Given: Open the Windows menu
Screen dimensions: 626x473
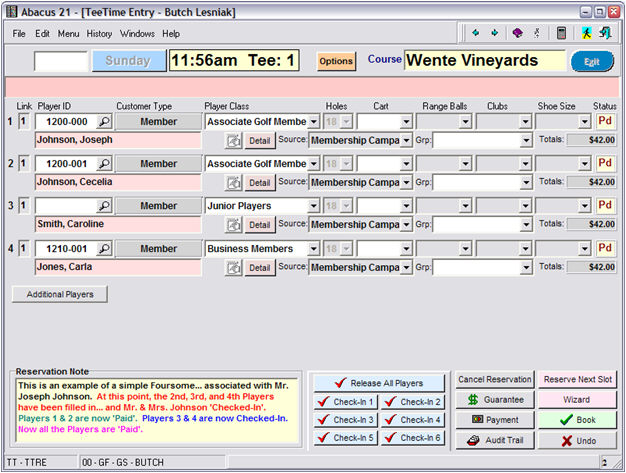Looking at the screenshot, I should [137, 33].
